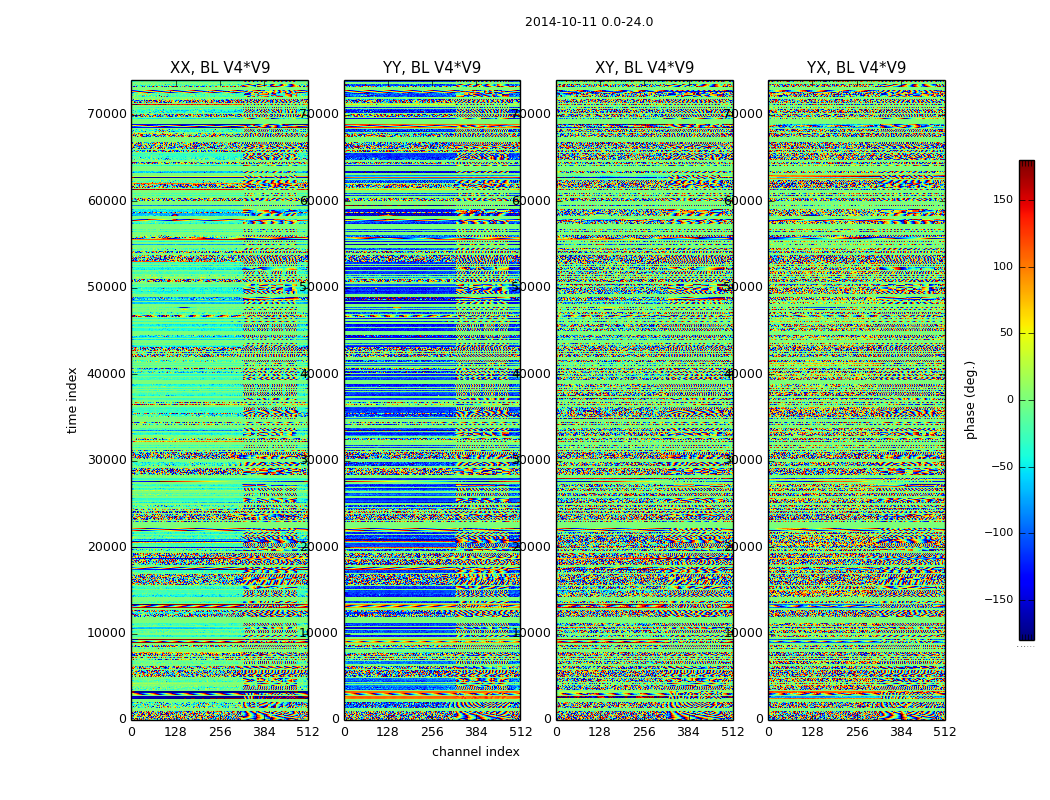The image size is (1050, 800).
Task: Click the colorbar tick label '150'
Action: (x=1002, y=200)
